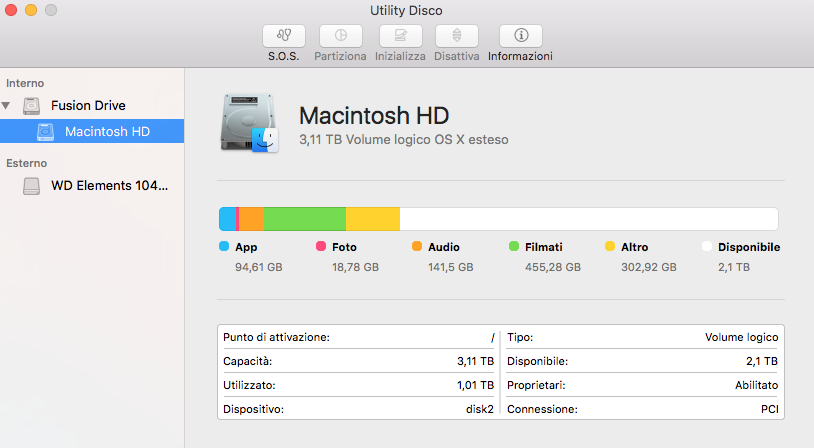Click the Tipo Volume logico value
The width and height of the screenshot is (814, 448).
741,337
